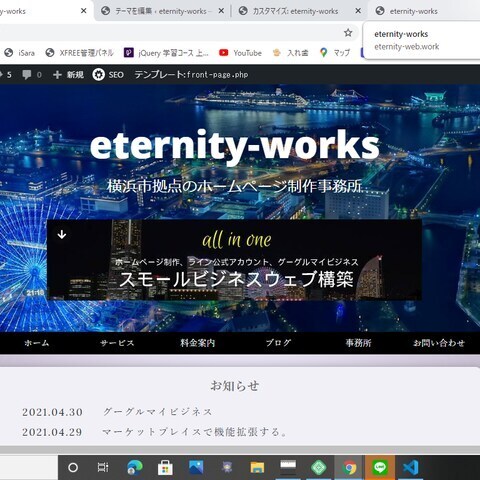This screenshot has width=480, height=480.
Task: Click the お知らせ section heading
Action: pos(235,386)
